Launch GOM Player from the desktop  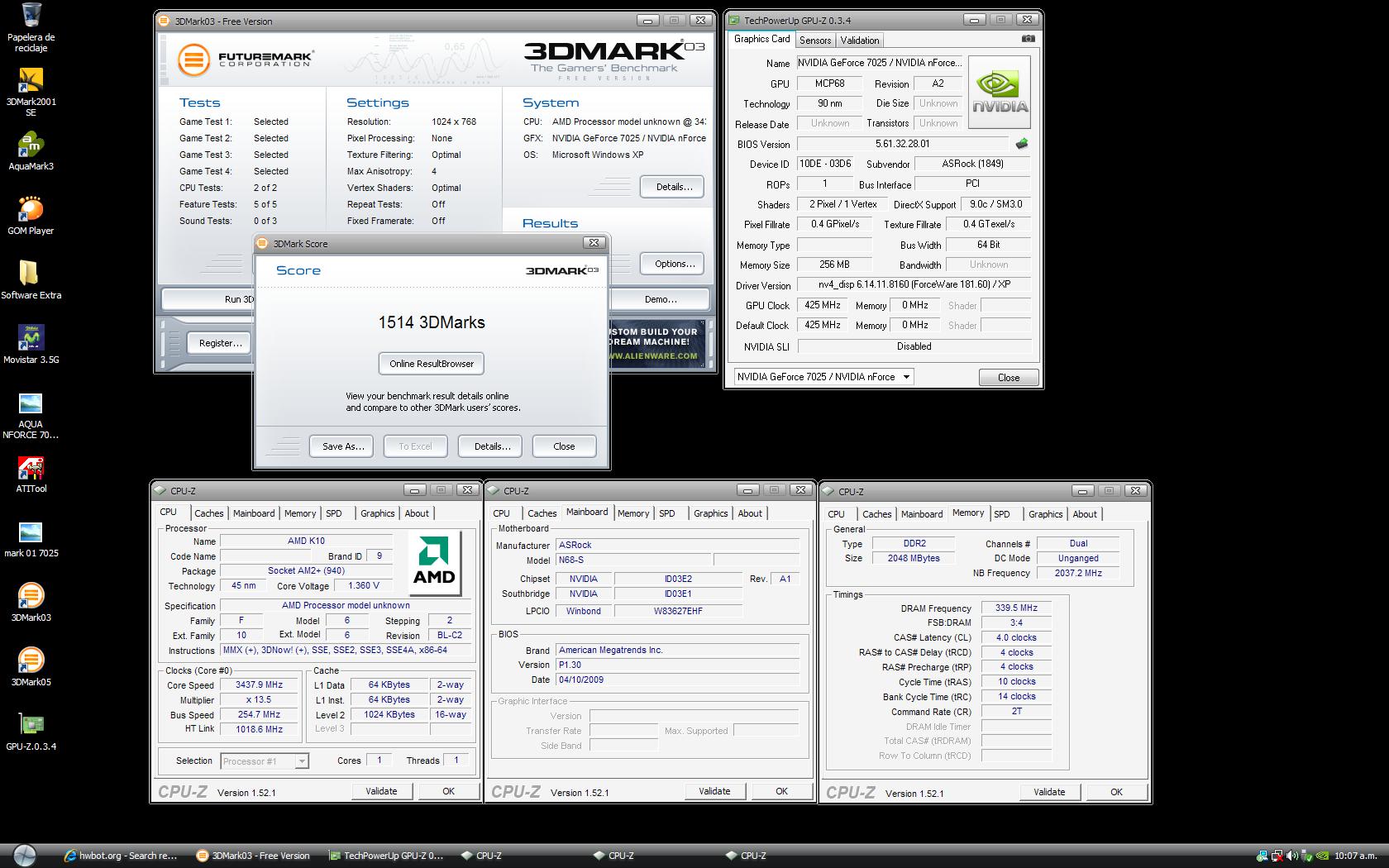[31, 216]
